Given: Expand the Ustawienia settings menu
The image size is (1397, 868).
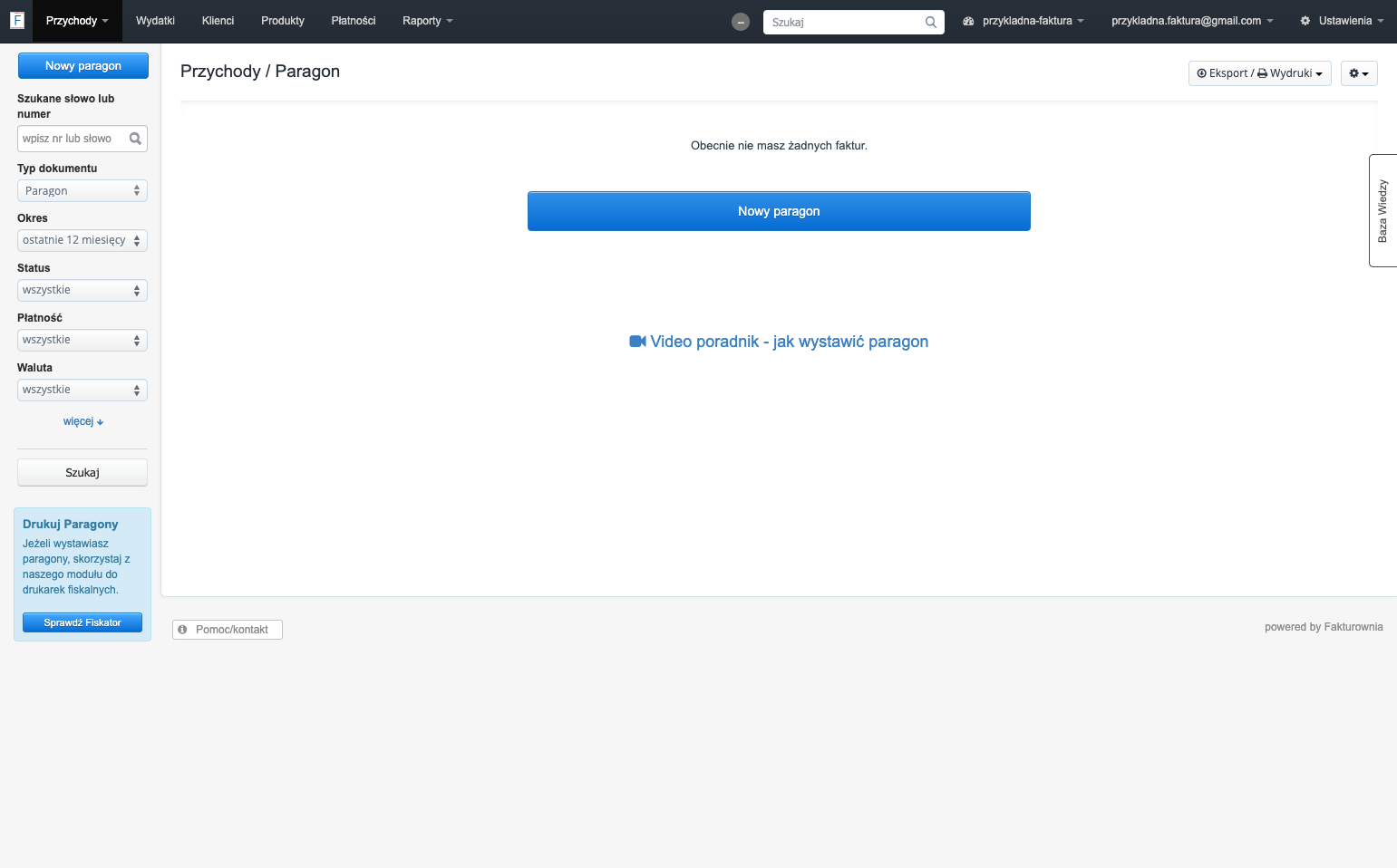Looking at the screenshot, I should [x=1342, y=21].
